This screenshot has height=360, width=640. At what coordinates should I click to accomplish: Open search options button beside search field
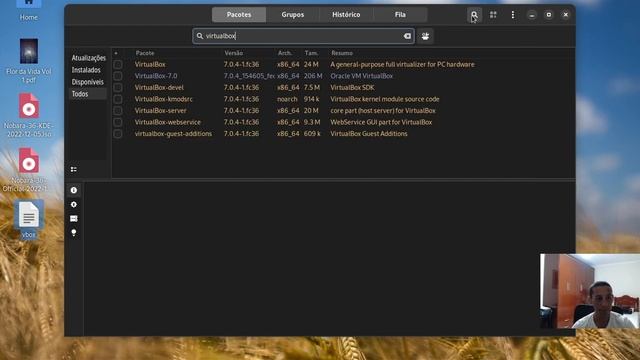[x=425, y=36]
